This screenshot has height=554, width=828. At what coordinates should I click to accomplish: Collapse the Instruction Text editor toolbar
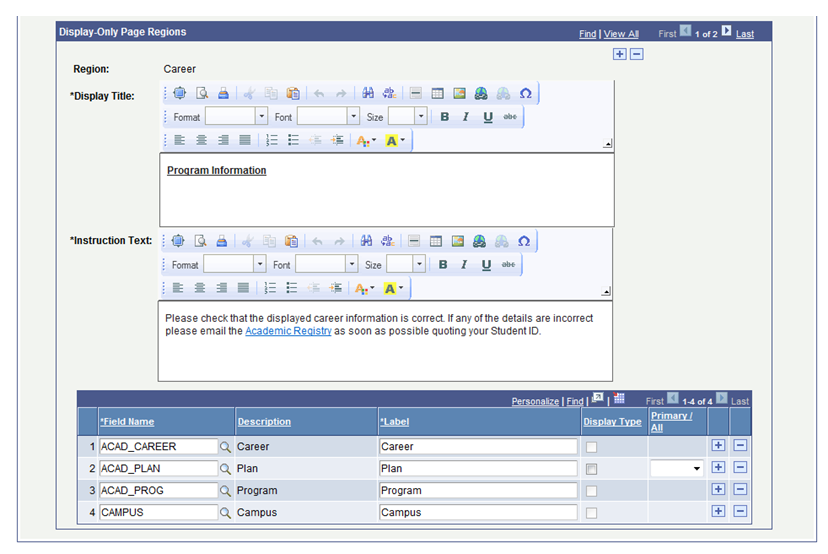606,292
